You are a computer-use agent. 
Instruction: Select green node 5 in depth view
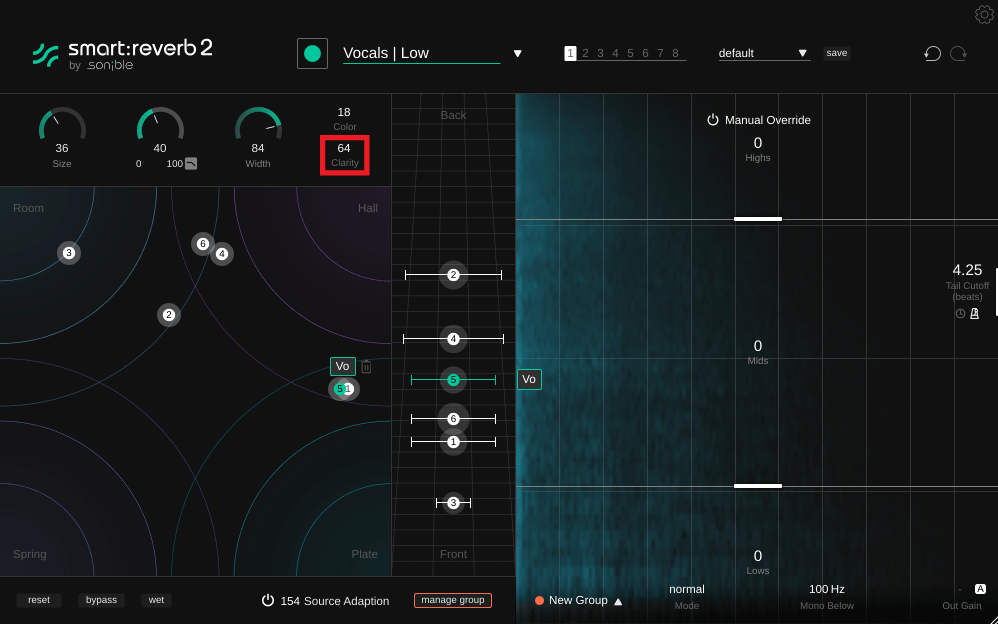click(453, 380)
